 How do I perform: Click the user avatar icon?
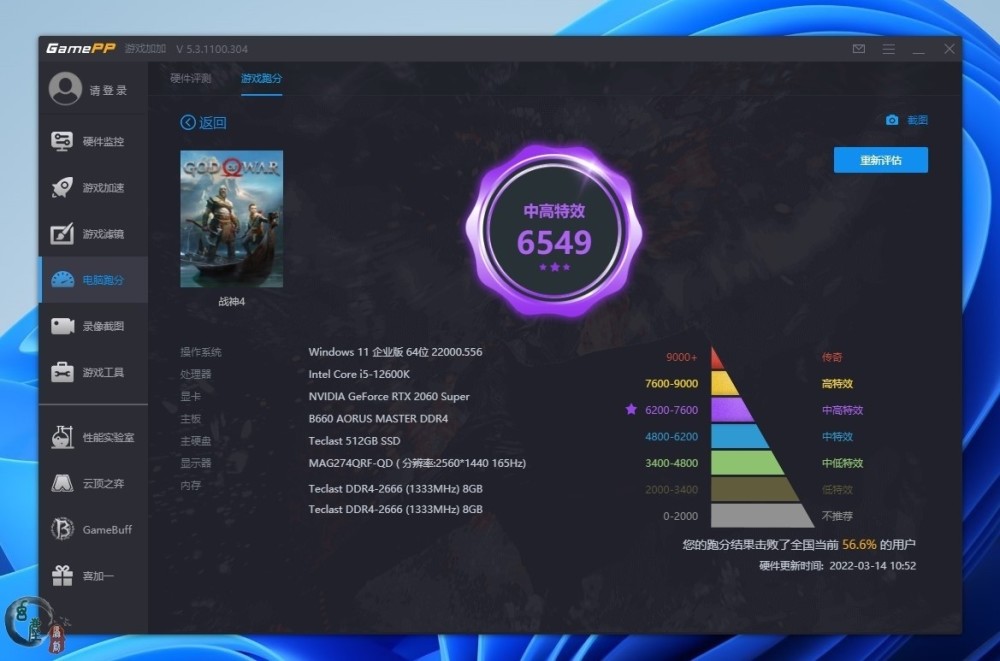pos(65,88)
